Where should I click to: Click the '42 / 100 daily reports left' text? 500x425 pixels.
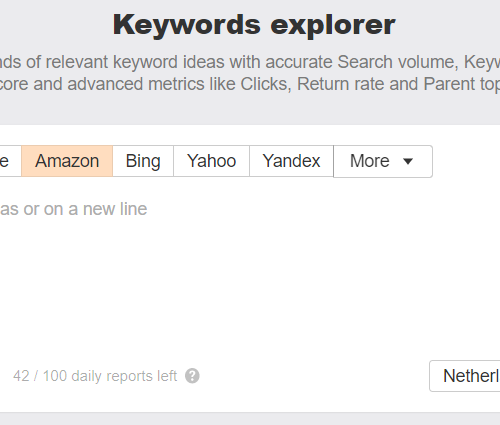coord(95,376)
